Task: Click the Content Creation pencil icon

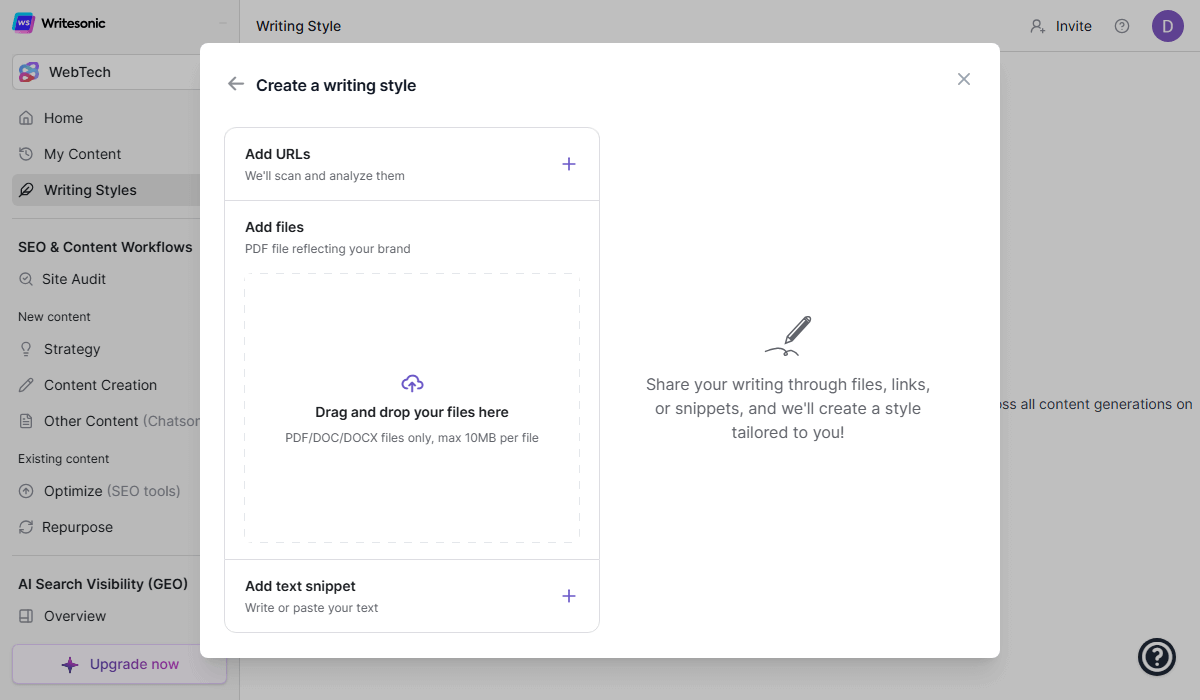Action: click(x=27, y=385)
